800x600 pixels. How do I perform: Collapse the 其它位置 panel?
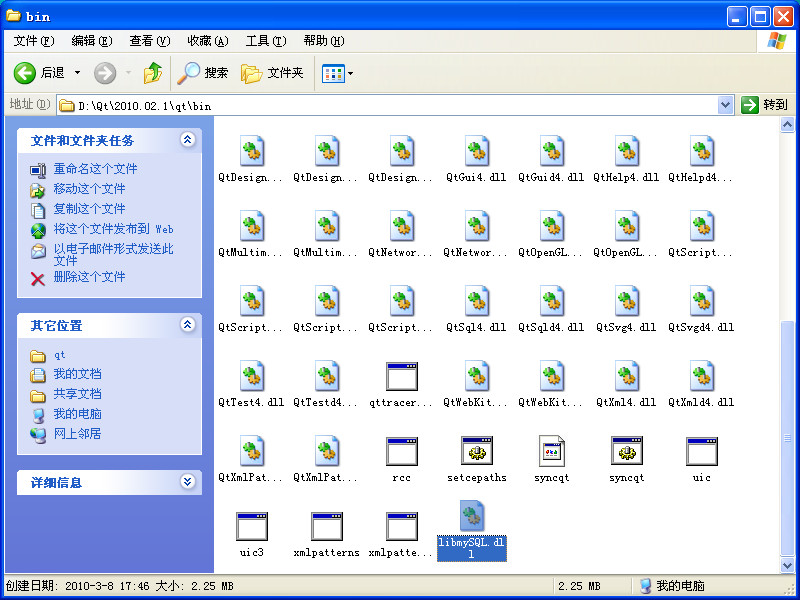point(187,324)
